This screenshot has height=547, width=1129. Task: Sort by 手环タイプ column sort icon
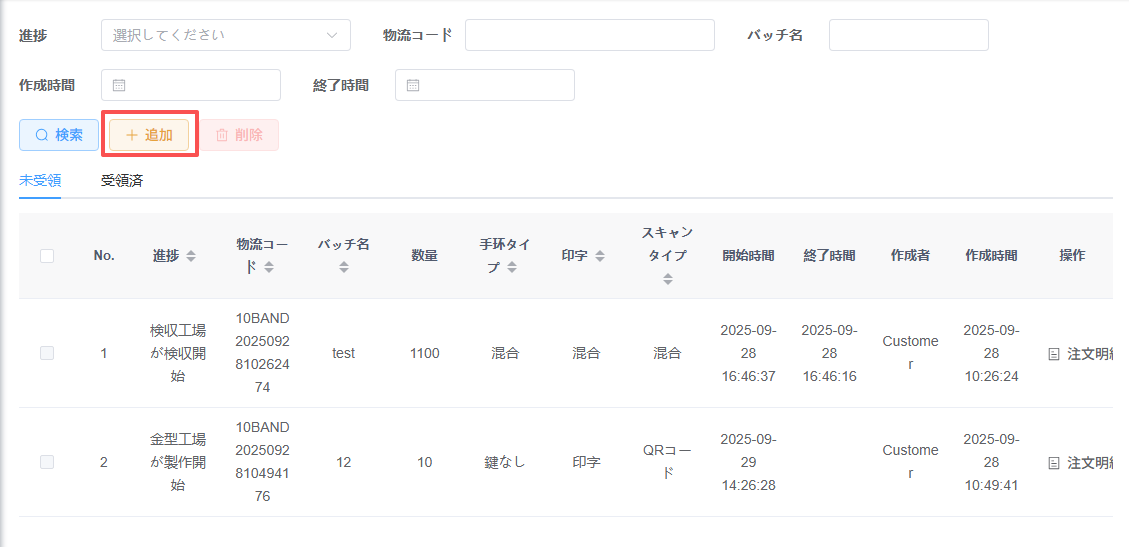(x=512, y=268)
